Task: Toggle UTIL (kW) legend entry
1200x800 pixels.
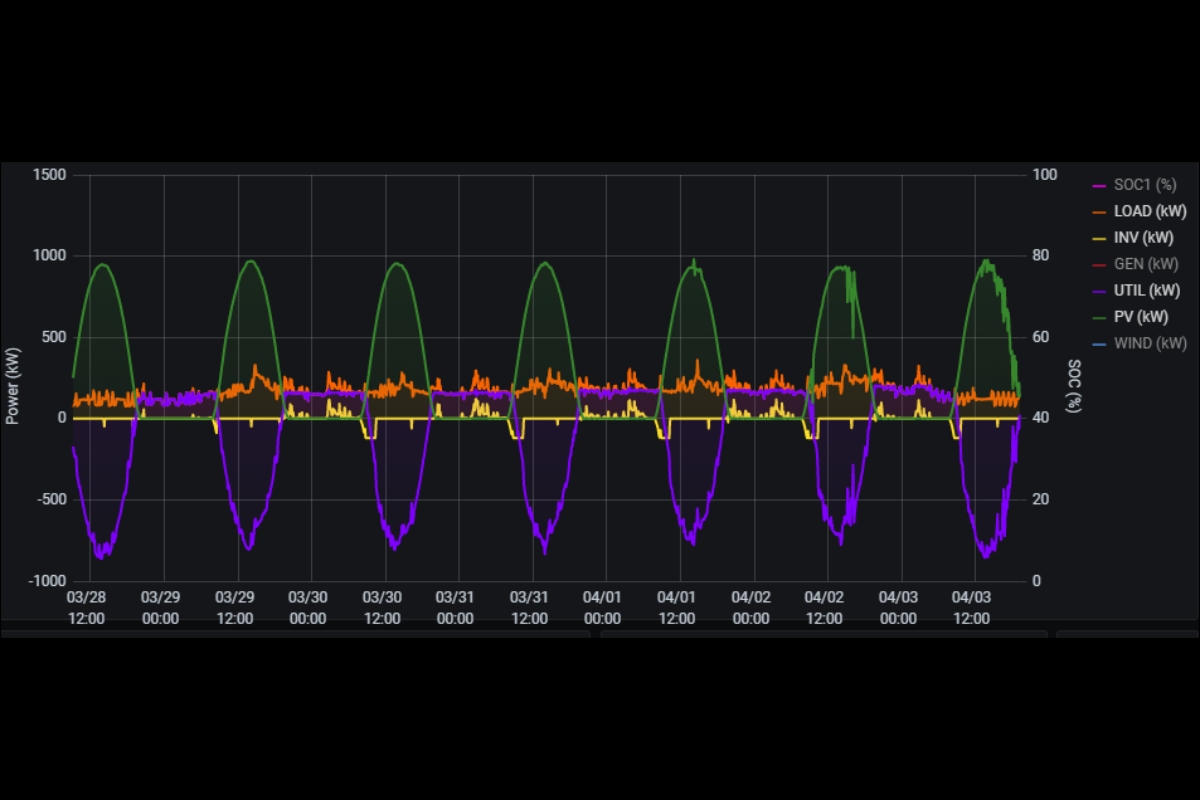Action: click(x=1146, y=291)
